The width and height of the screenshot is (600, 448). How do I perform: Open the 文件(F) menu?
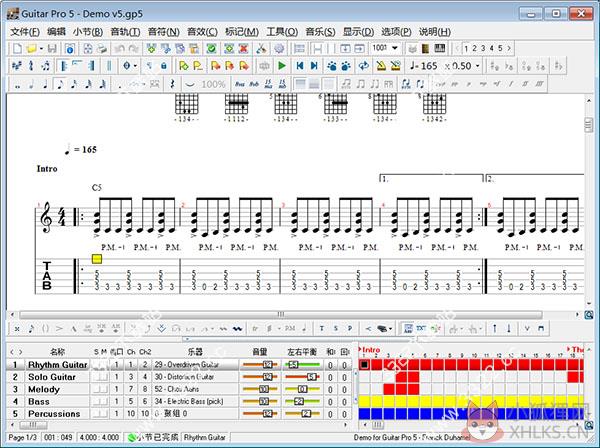click(25, 32)
